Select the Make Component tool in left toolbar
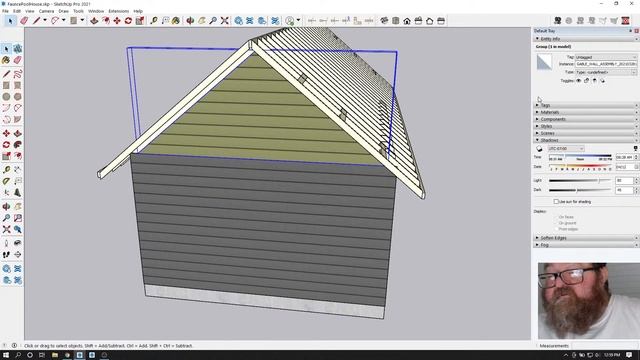The height and width of the screenshot is (360, 640). [x=18, y=49]
